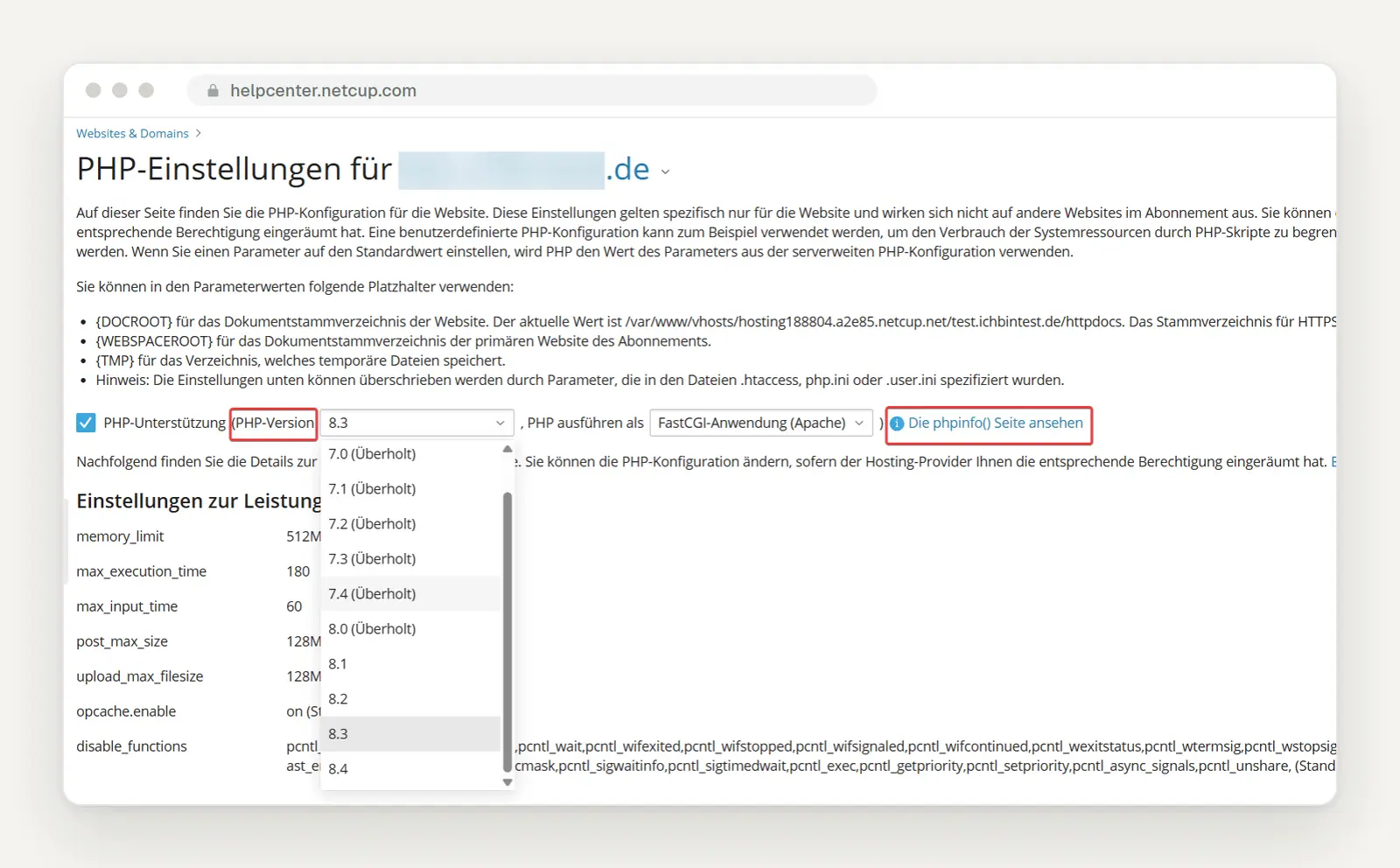The height and width of the screenshot is (868, 1400).
Task: Click the dropdown list scroll-up arrow
Action: [x=507, y=449]
